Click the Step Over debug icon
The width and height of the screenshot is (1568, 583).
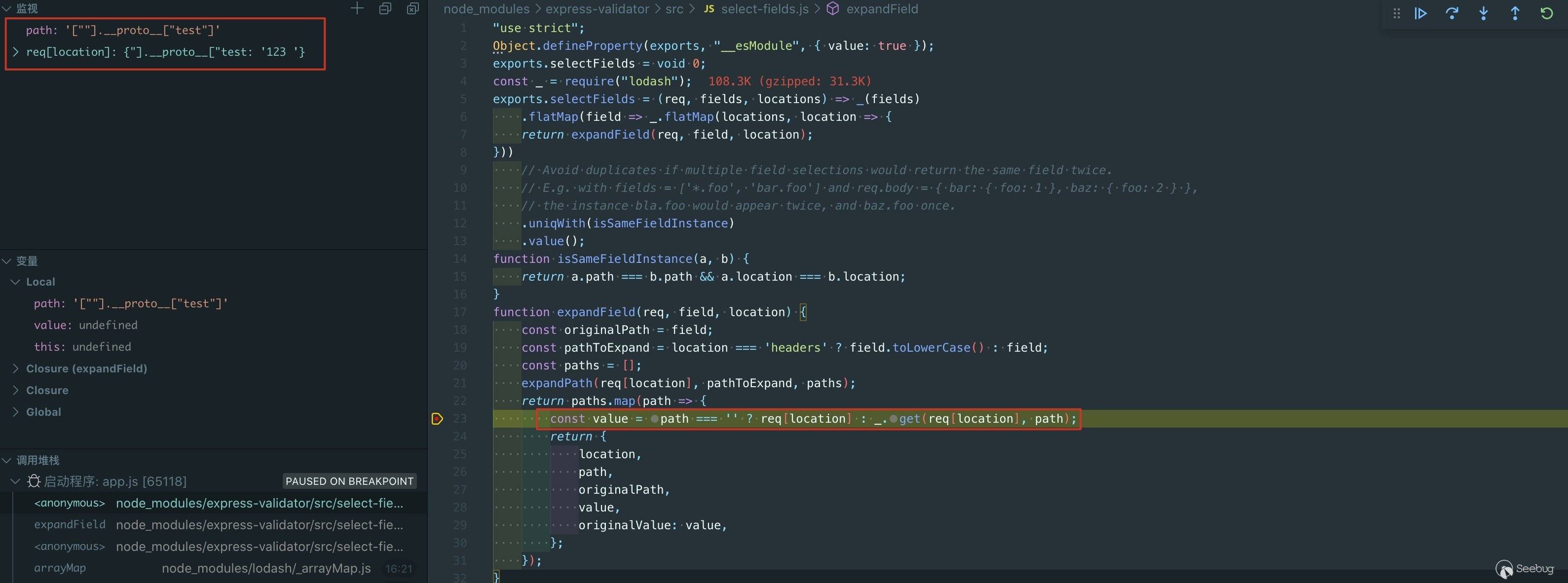(x=1452, y=13)
